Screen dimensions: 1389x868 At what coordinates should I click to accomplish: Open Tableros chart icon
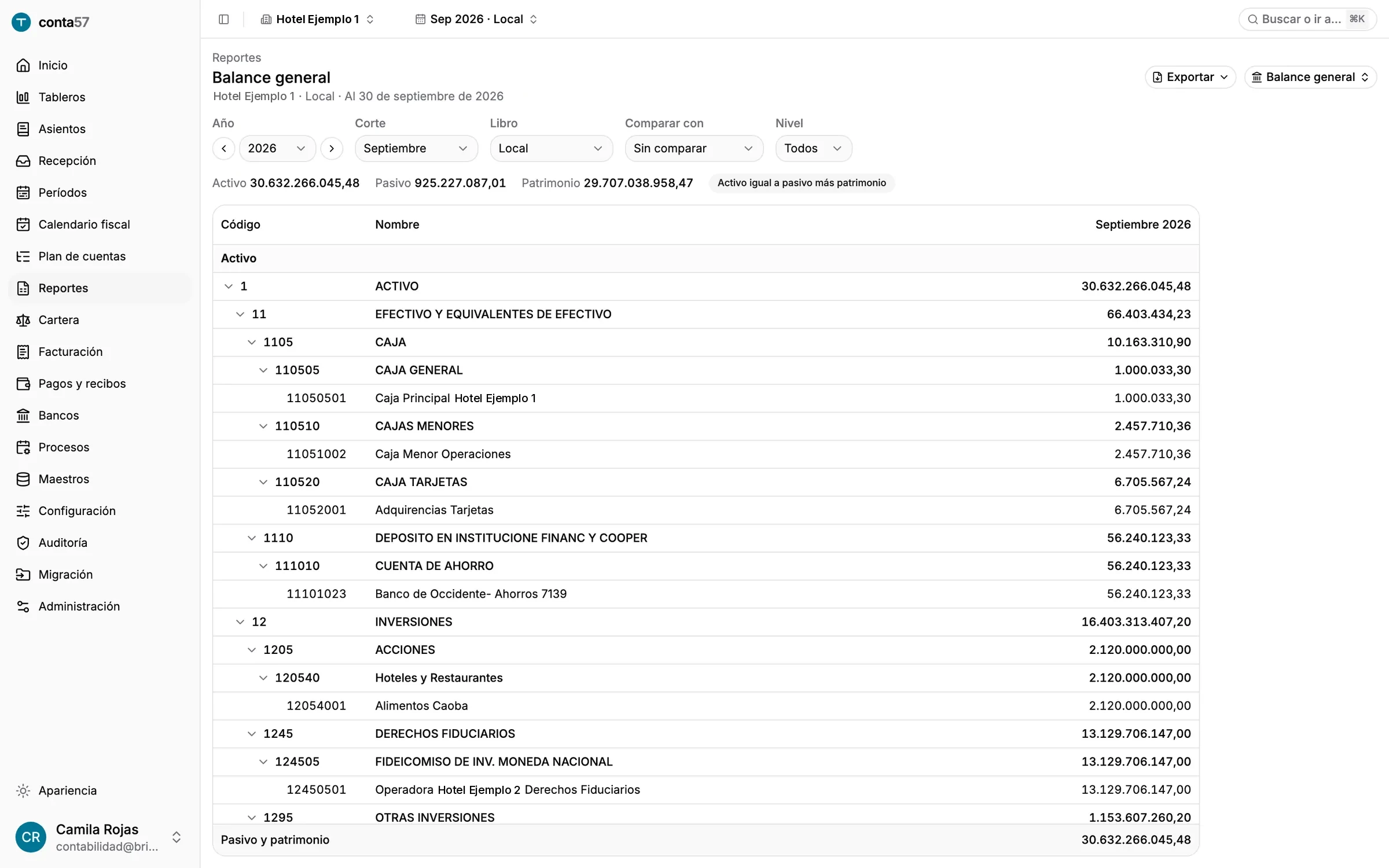click(23, 97)
